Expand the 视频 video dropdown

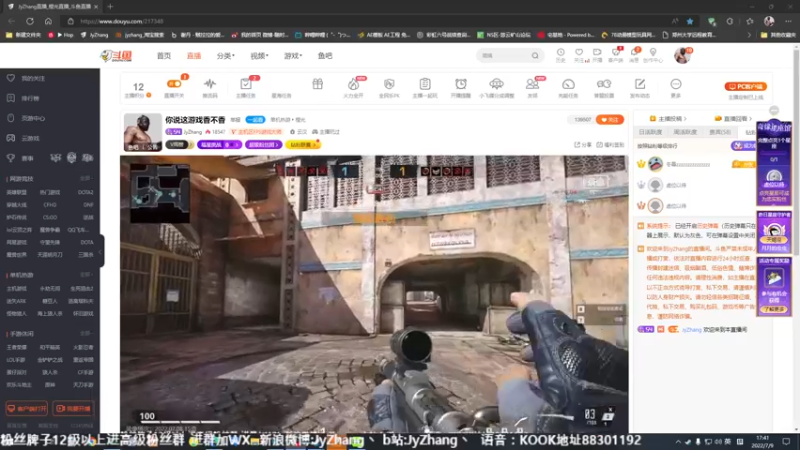tap(259, 56)
